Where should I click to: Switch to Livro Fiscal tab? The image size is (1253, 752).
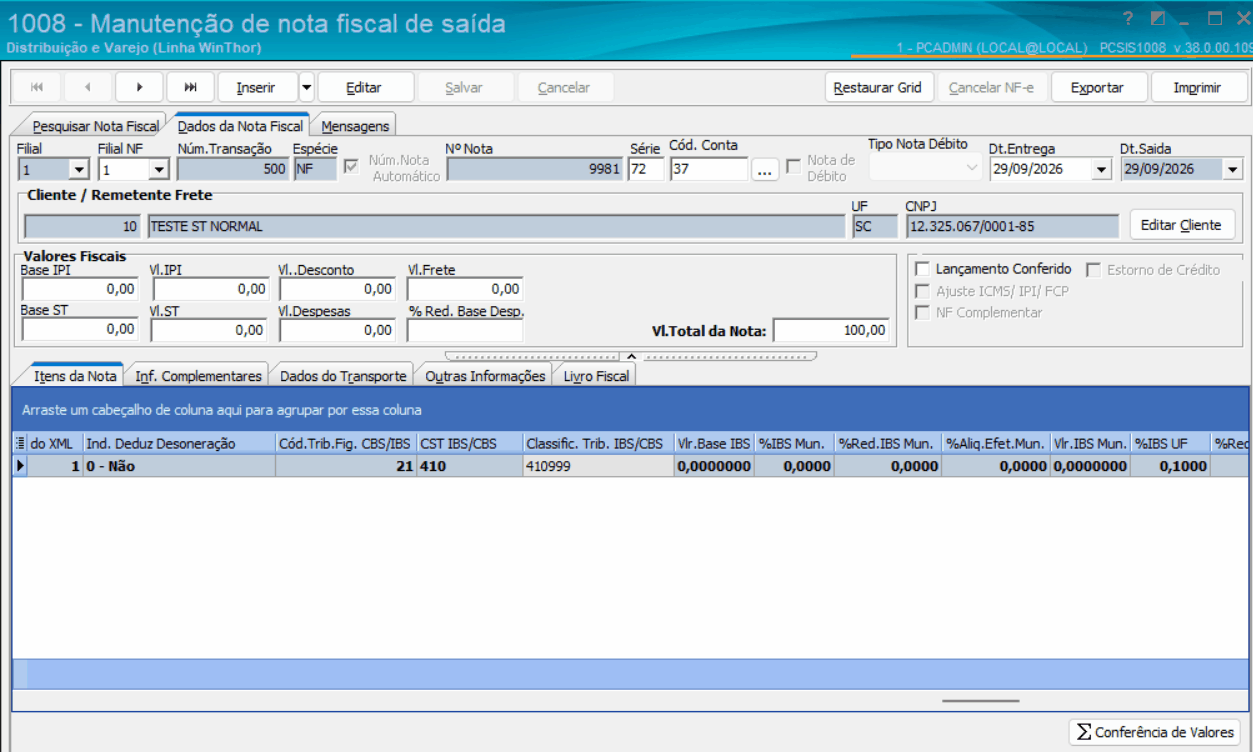click(596, 376)
